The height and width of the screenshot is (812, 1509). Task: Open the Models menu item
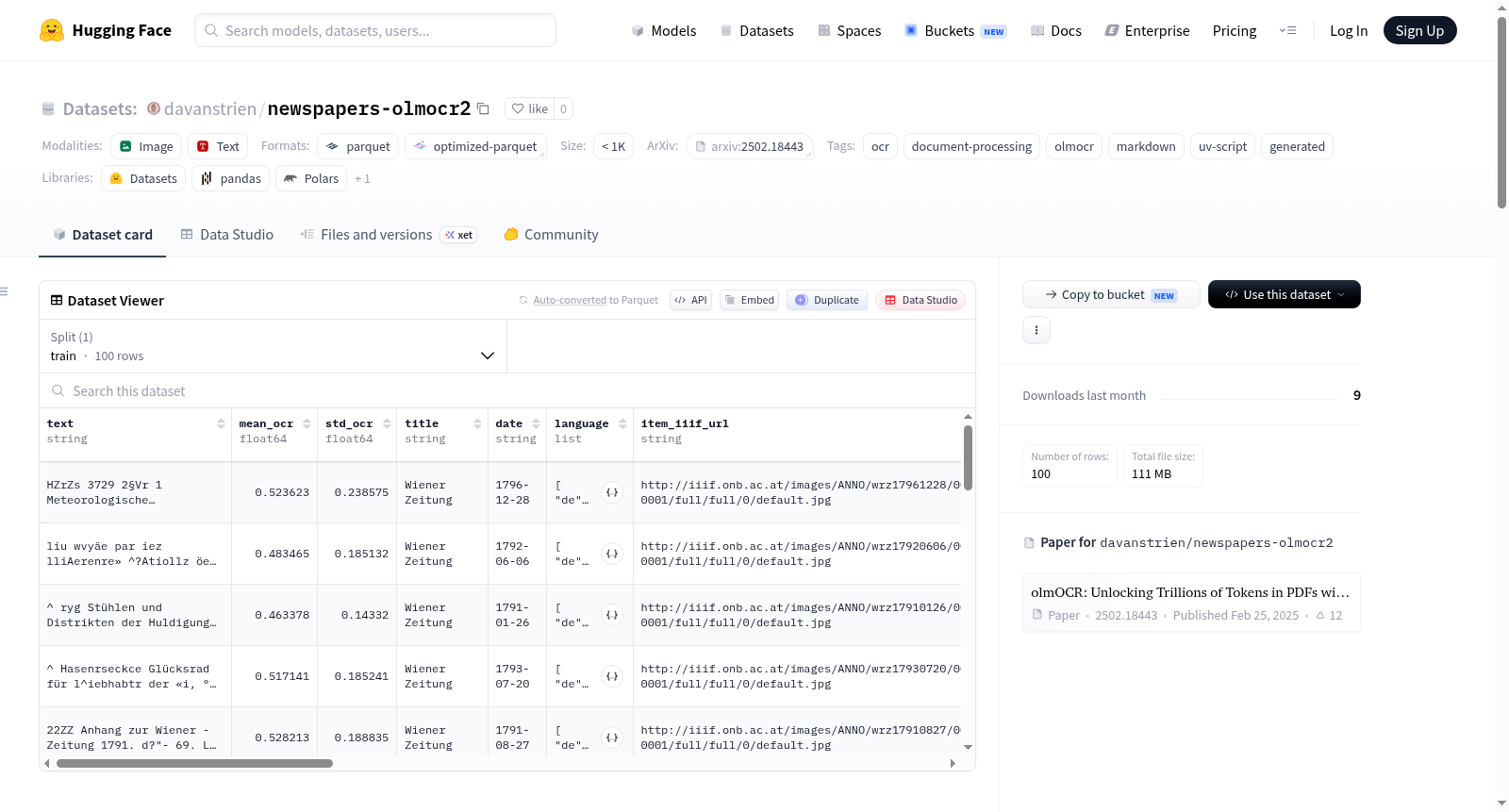pyautogui.click(x=664, y=30)
